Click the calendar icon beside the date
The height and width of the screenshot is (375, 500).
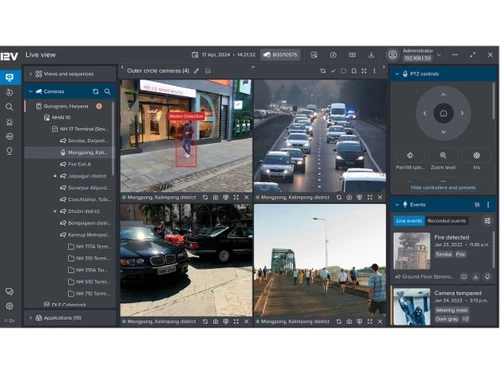pyautogui.click(x=195, y=55)
